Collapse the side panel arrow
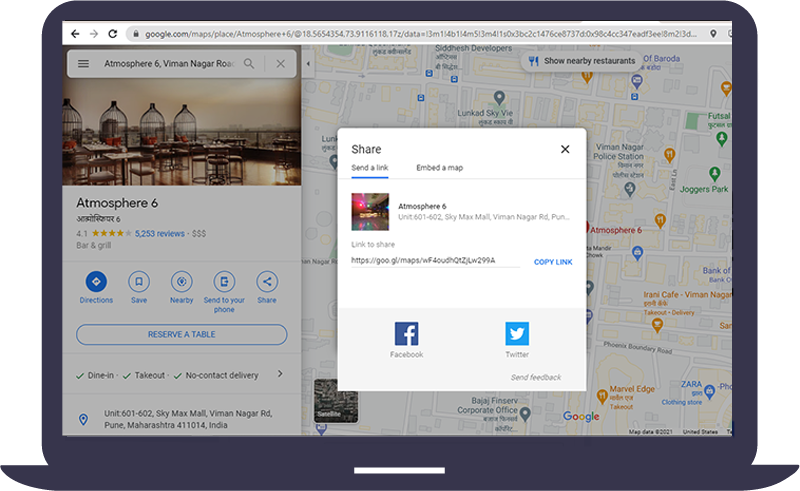 tap(308, 64)
